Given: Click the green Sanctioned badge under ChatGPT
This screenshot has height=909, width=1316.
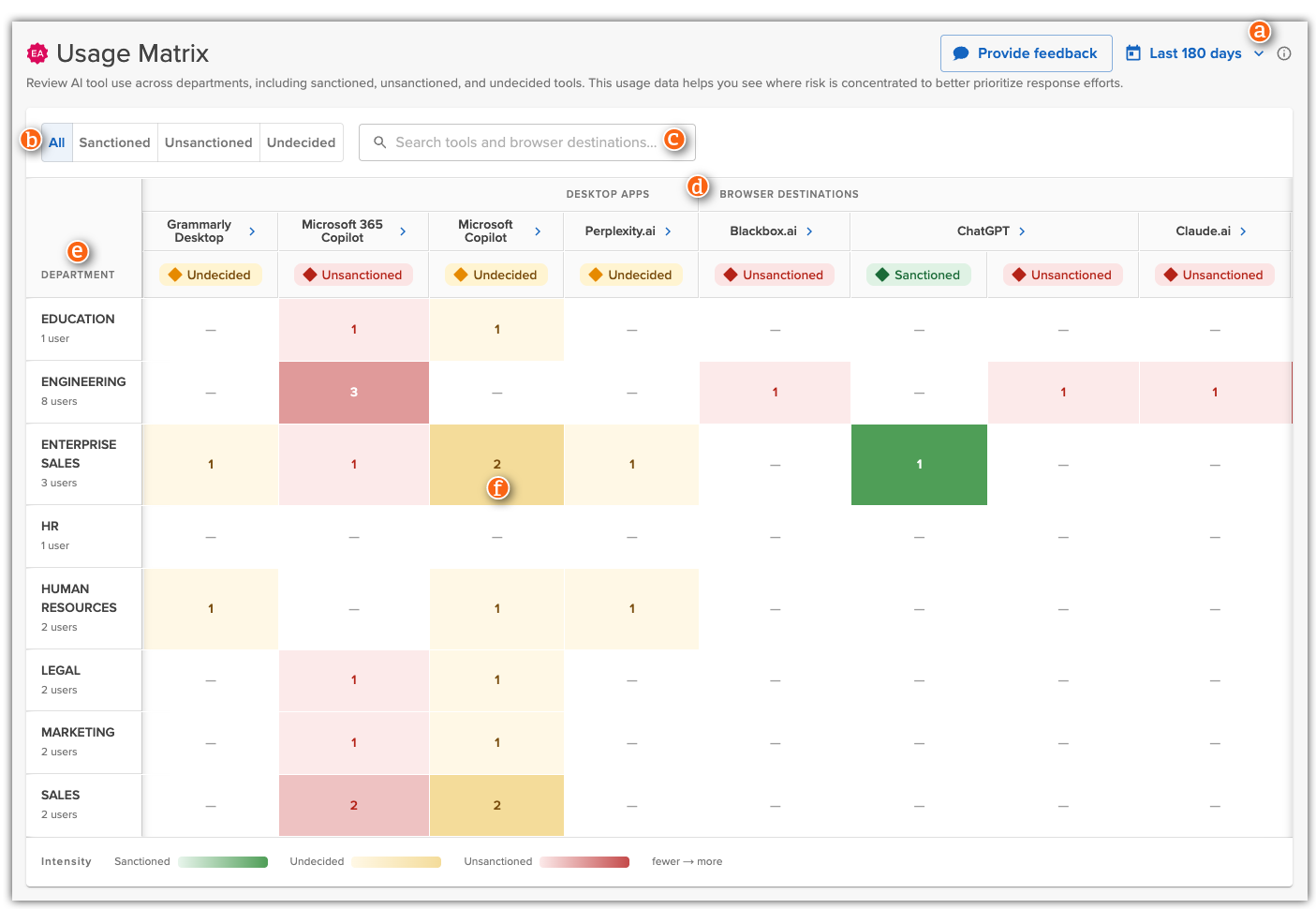Looking at the screenshot, I should click(919, 275).
